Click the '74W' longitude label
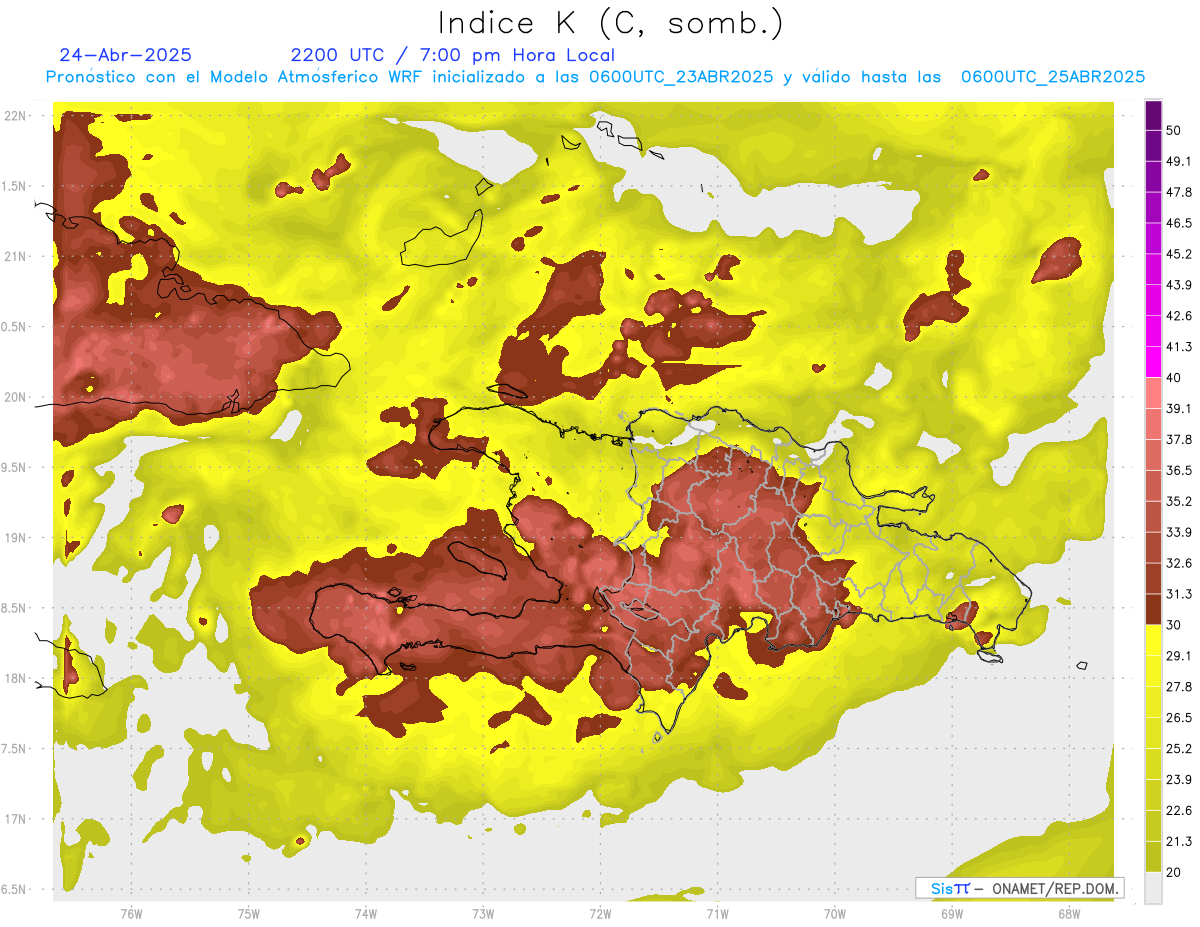 coord(366,913)
